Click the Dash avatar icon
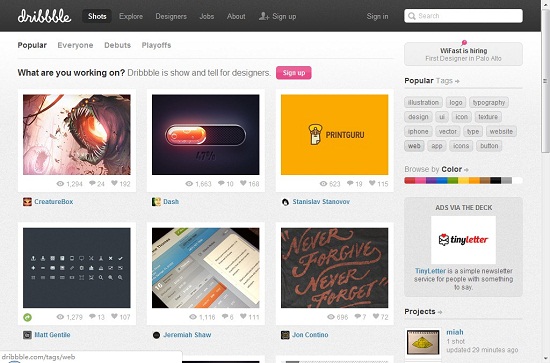Screen dimensions: 550x363 coord(156,202)
